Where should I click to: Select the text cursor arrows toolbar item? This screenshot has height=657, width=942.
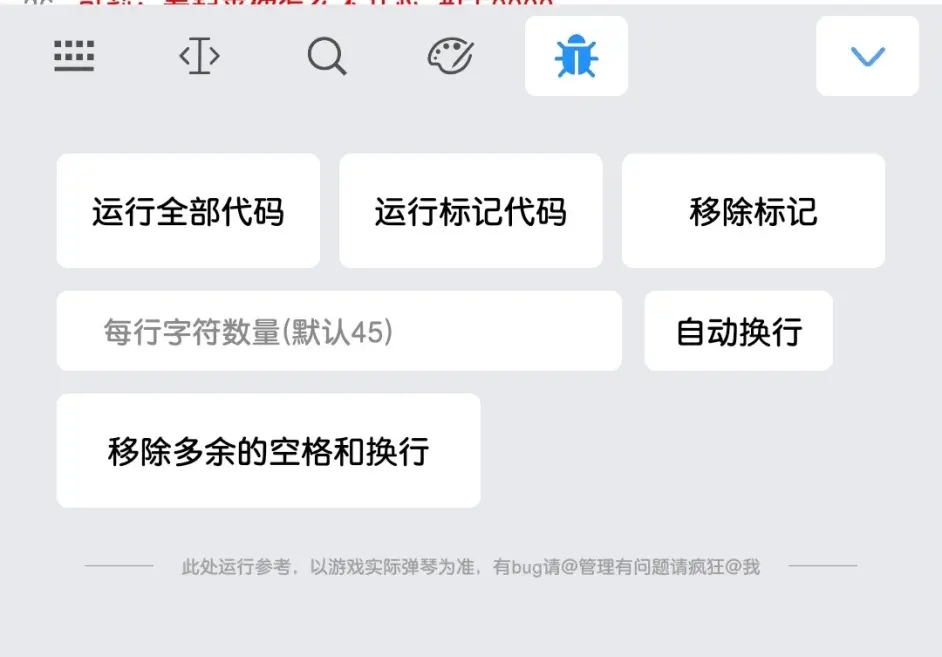[199, 56]
